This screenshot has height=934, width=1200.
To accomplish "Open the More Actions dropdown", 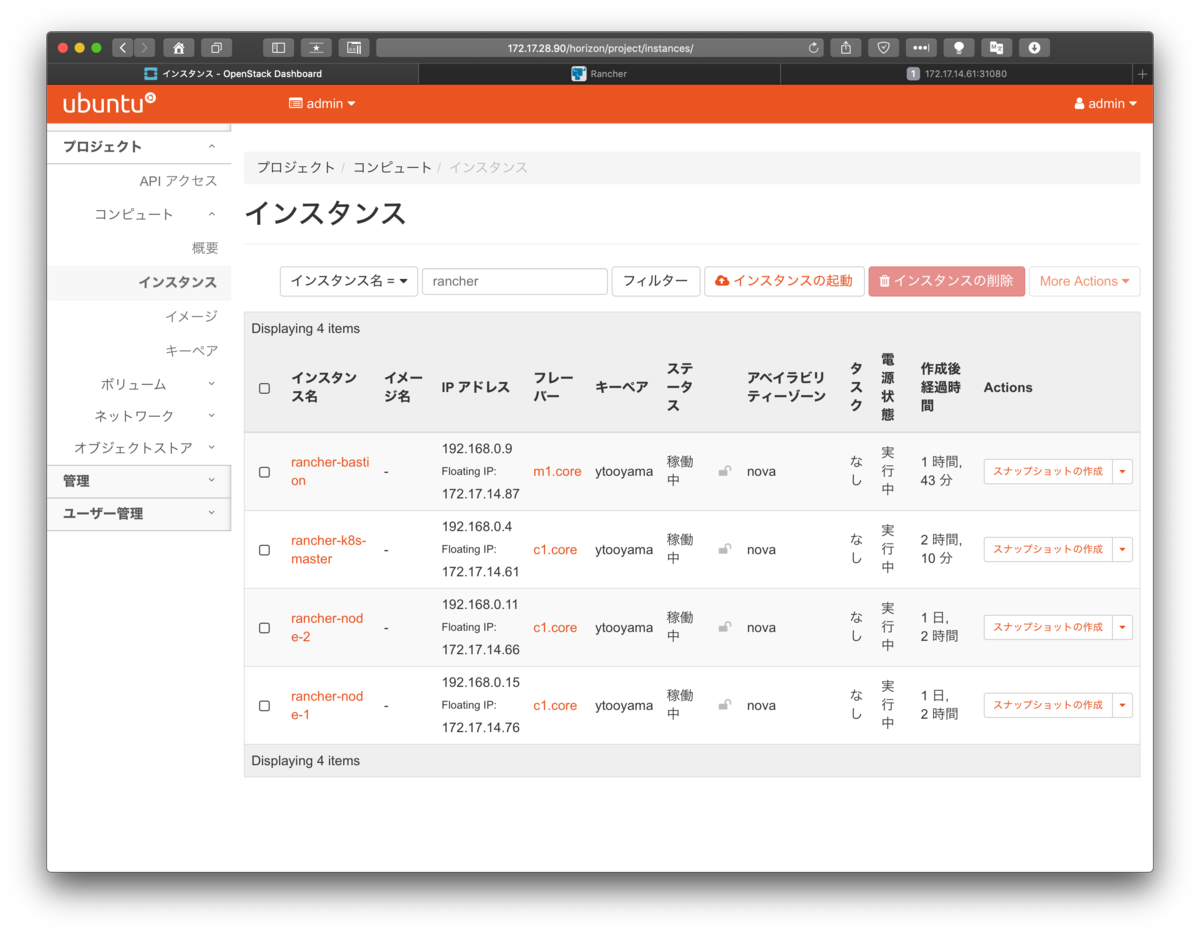I will click(1084, 281).
